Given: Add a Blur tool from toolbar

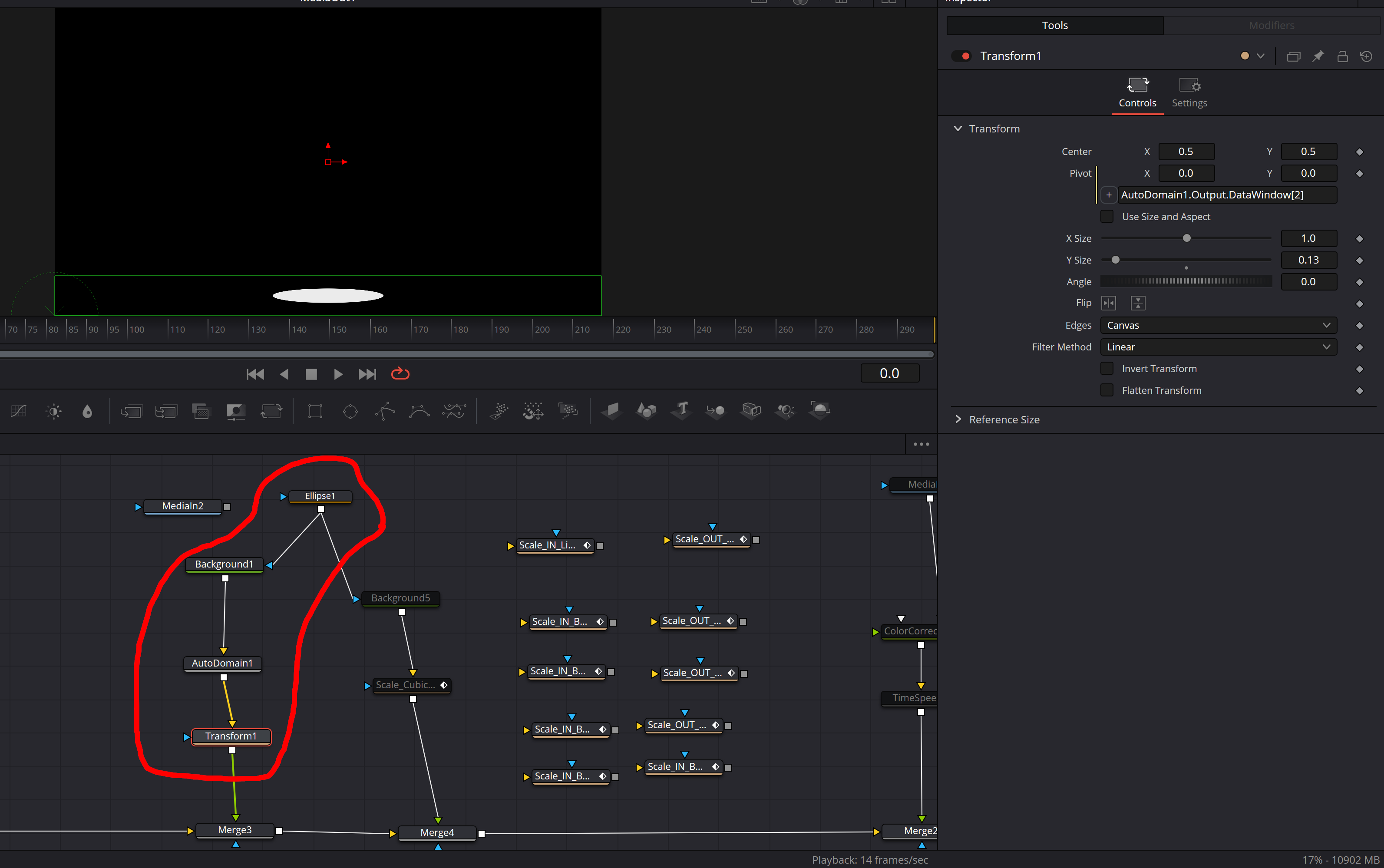Looking at the screenshot, I should [x=87, y=411].
